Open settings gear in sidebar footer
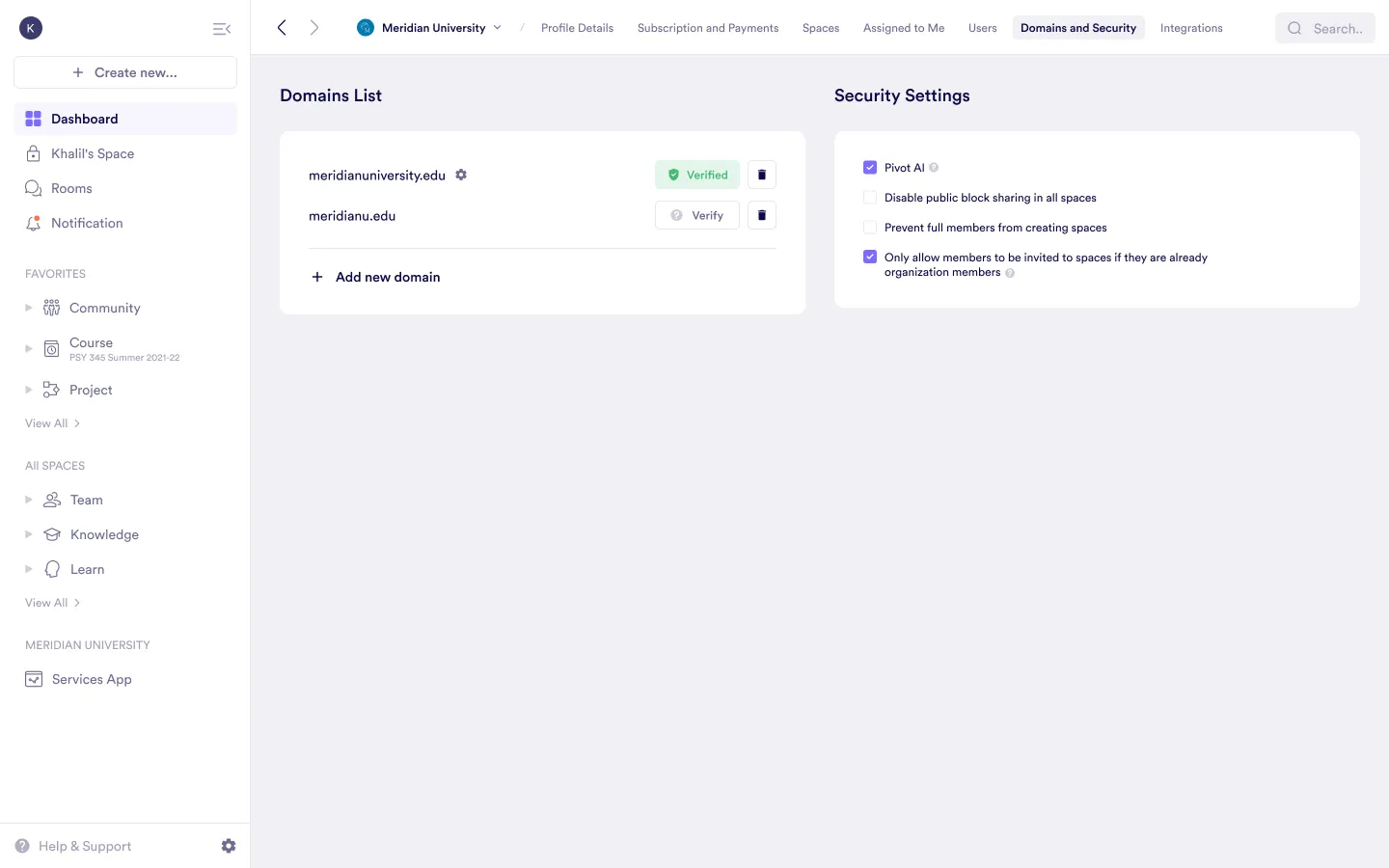Viewport: 1389px width, 868px height. coord(229,846)
